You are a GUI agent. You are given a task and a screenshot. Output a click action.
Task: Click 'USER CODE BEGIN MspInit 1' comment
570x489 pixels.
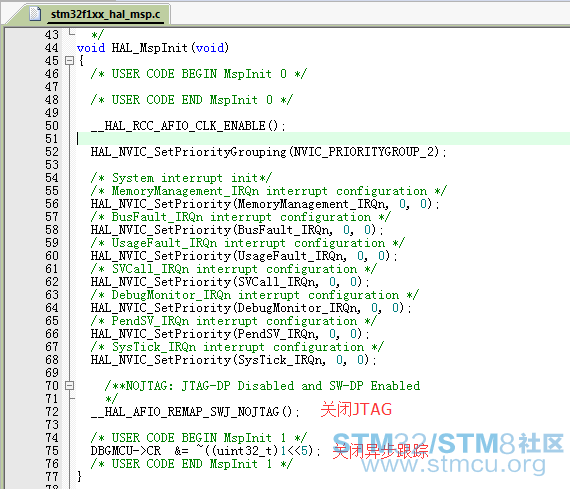[198, 438]
